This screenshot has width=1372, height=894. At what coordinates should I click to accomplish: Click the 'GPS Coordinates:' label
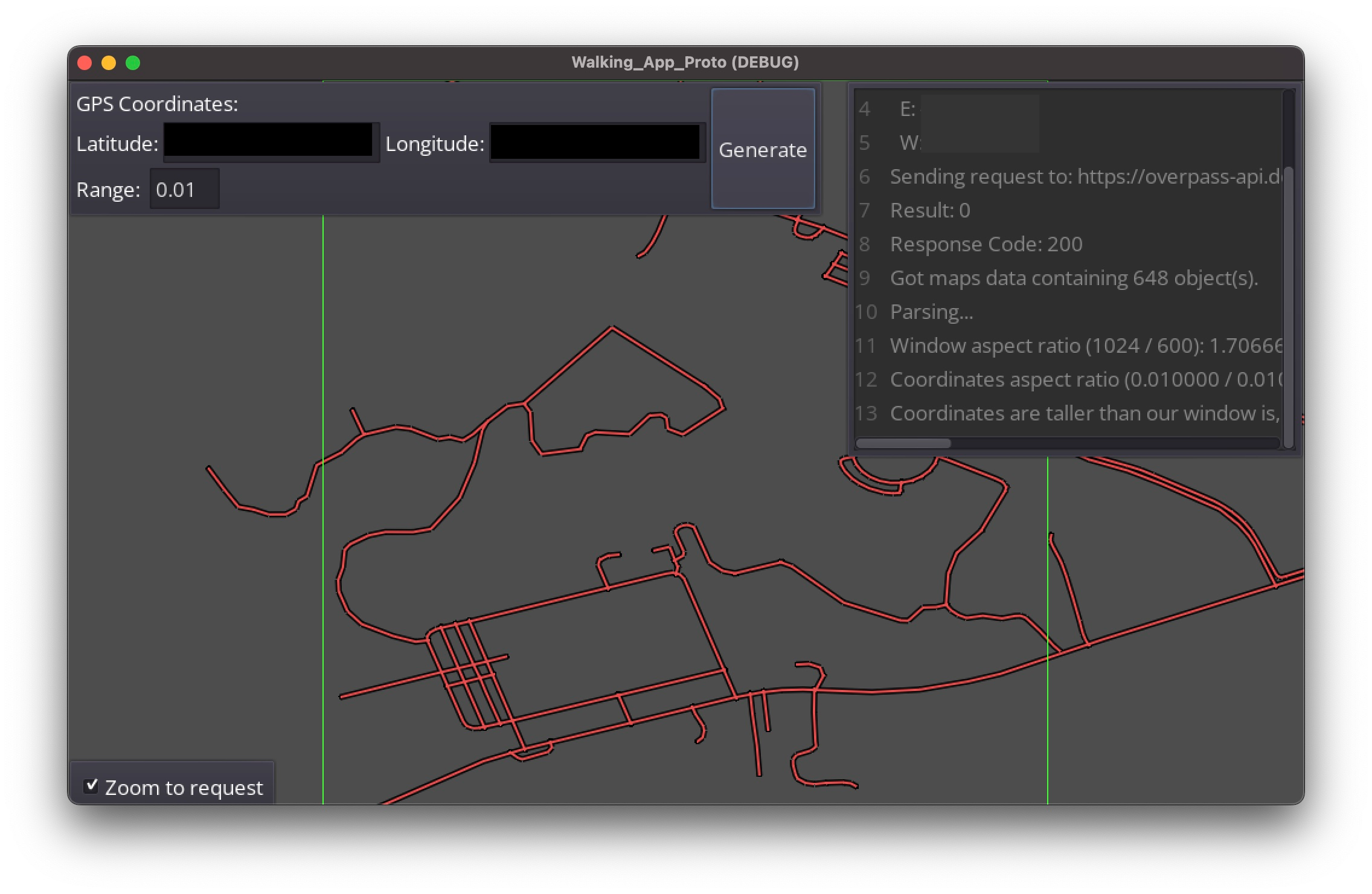(x=157, y=104)
